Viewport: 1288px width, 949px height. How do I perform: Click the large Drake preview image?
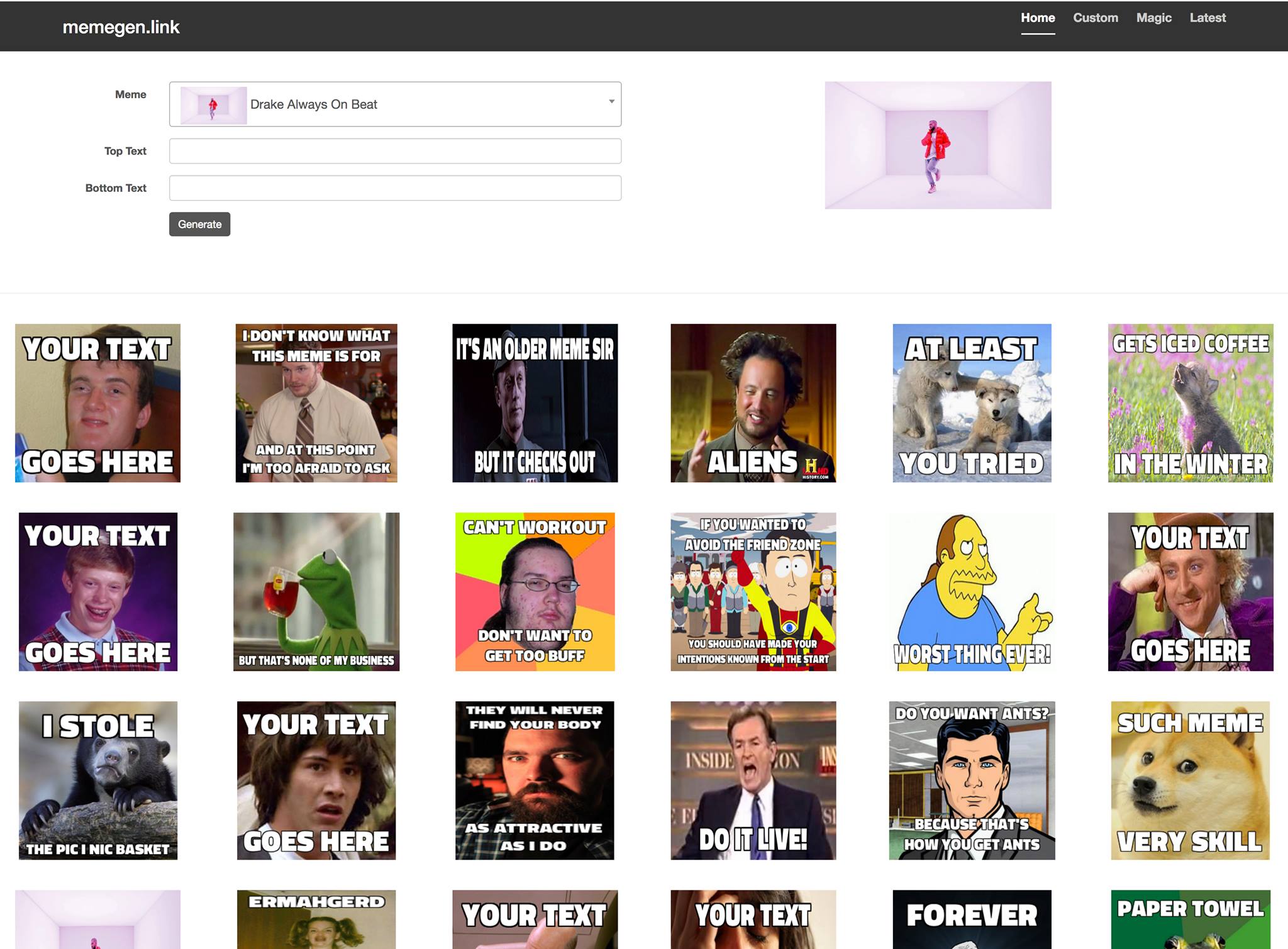[938, 145]
